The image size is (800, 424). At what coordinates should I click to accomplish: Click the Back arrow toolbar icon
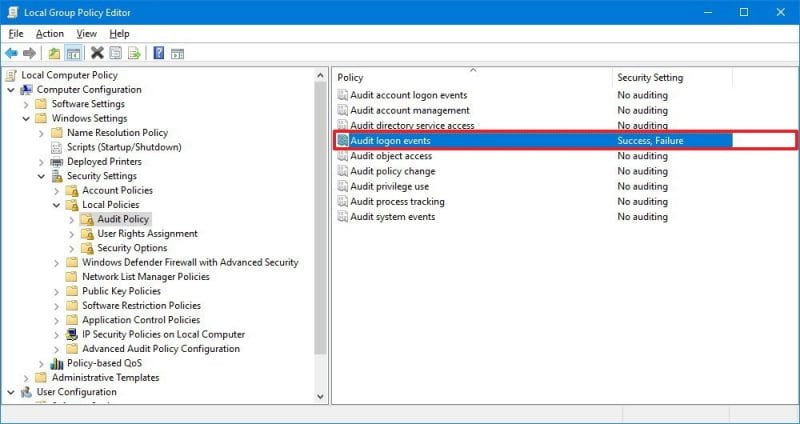(11, 53)
